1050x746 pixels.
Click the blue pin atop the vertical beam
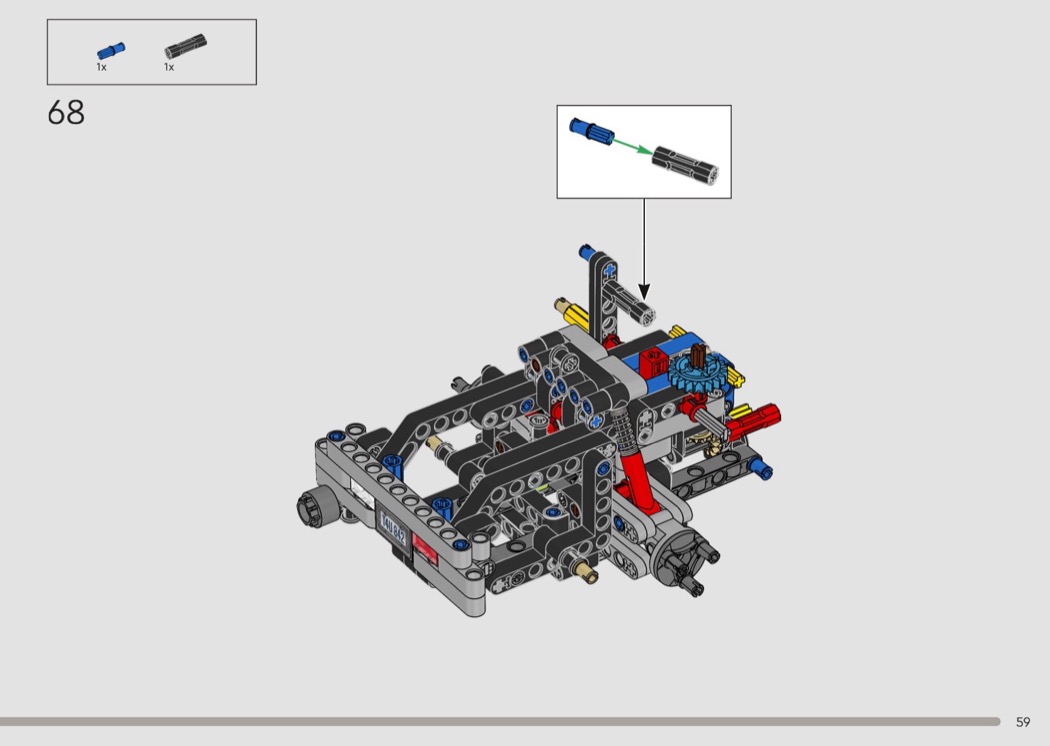pos(586,252)
